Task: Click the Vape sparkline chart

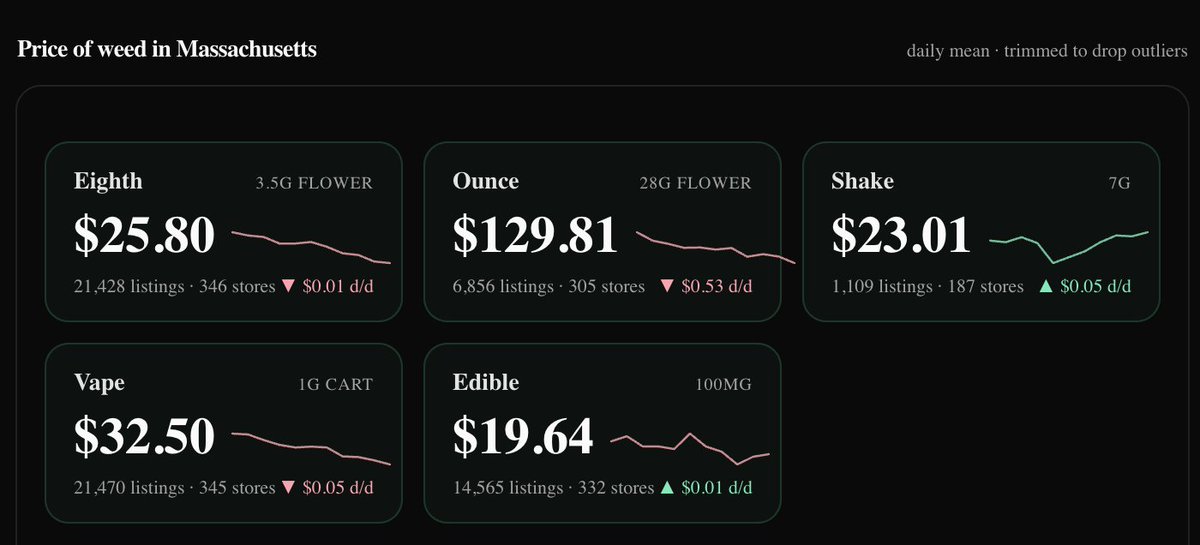Action: click(311, 449)
